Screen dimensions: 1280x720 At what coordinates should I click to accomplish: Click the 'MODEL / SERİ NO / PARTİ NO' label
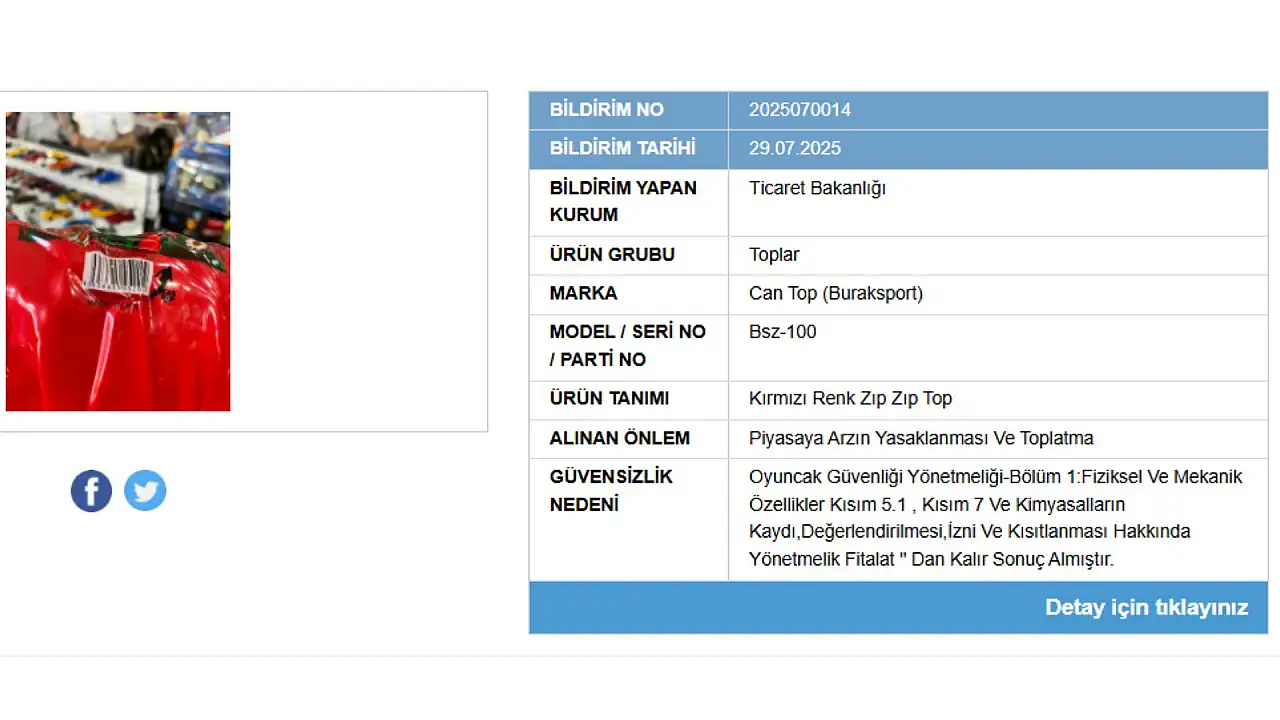tap(627, 345)
